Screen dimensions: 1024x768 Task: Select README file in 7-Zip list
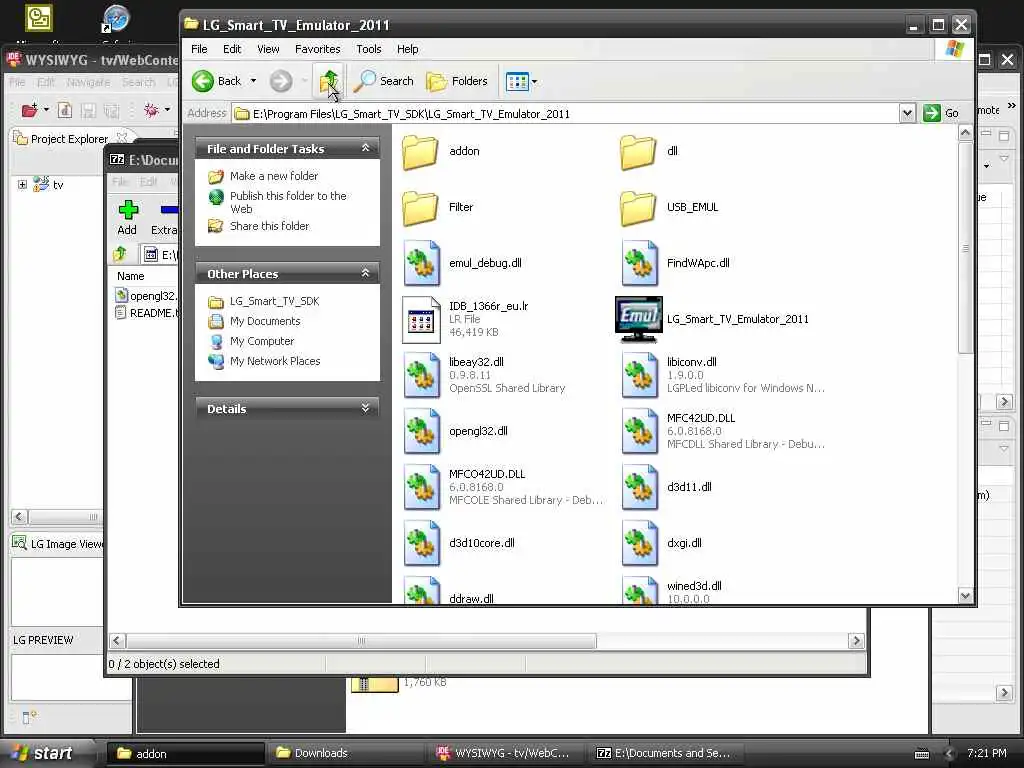coord(147,313)
